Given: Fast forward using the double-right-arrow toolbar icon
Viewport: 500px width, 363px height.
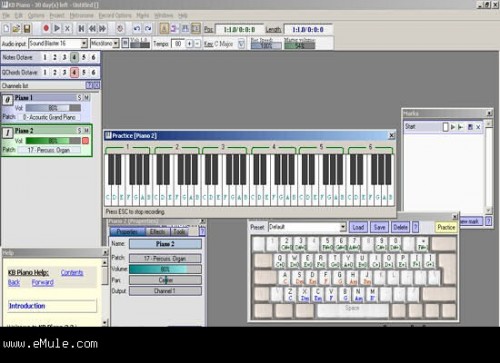Looking at the screenshot, I should click(103, 29).
